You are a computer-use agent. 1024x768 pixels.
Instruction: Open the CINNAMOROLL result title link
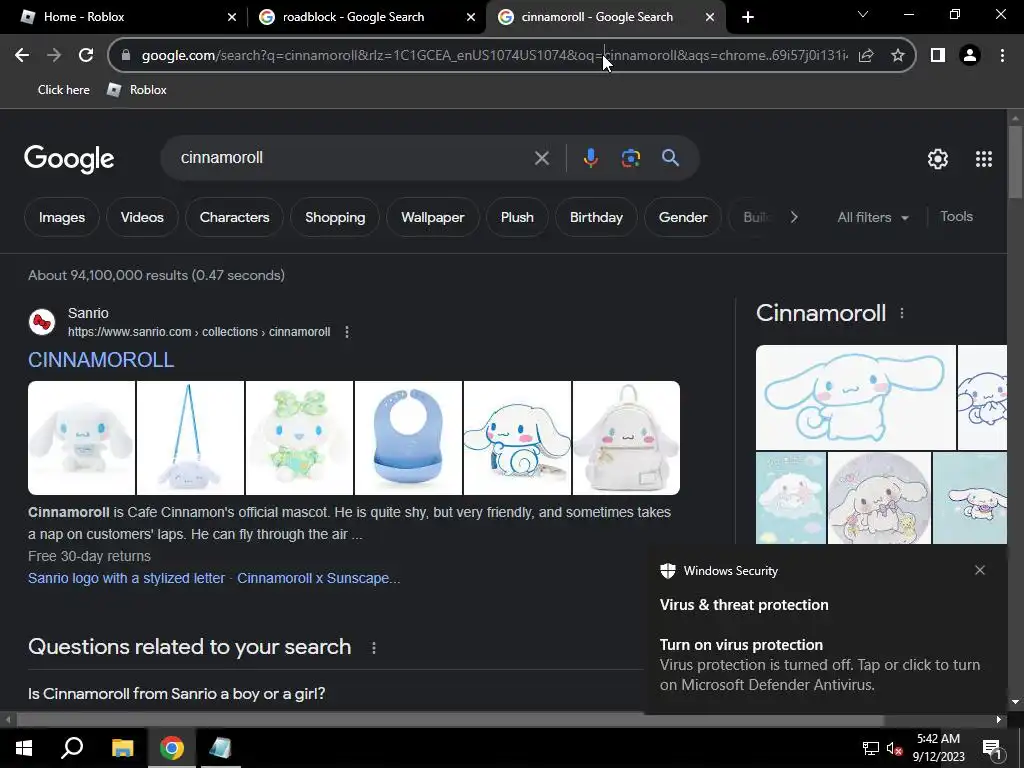[x=101, y=360]
